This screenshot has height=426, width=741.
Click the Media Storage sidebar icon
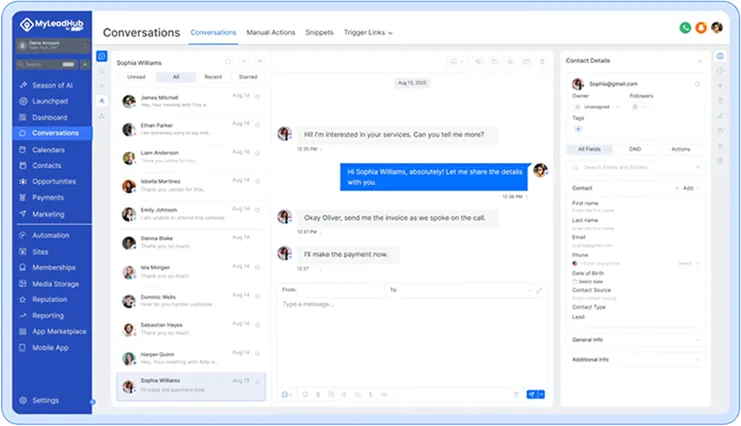pyautogui.click(x=23, y=284)
